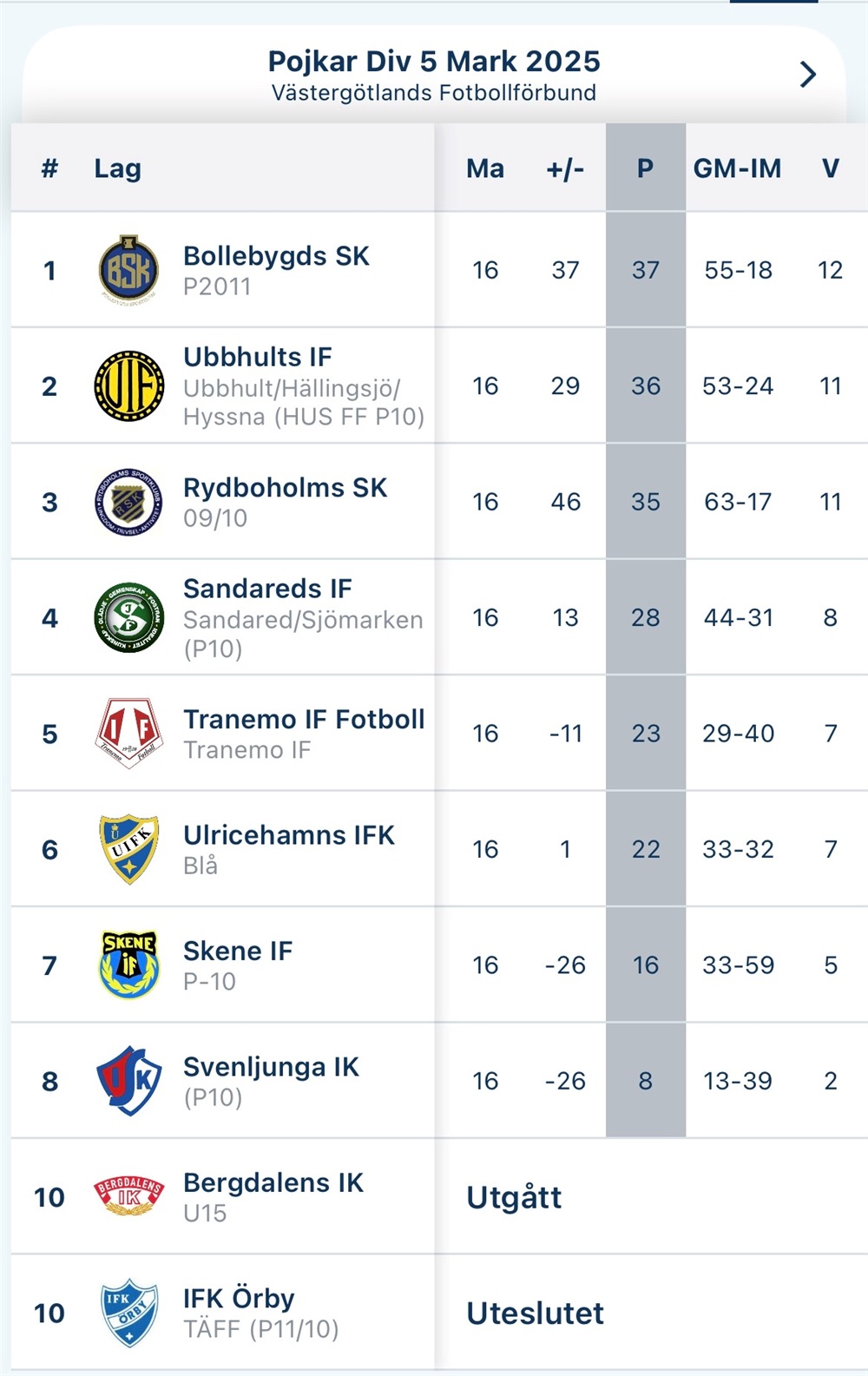Click the Sandareds IF green emblem
Viewport: 868px width, 1376px height.
128,617
